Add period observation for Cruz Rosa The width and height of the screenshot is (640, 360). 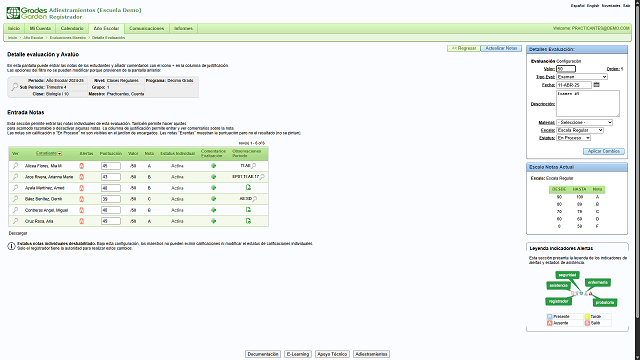click(248, 221)
